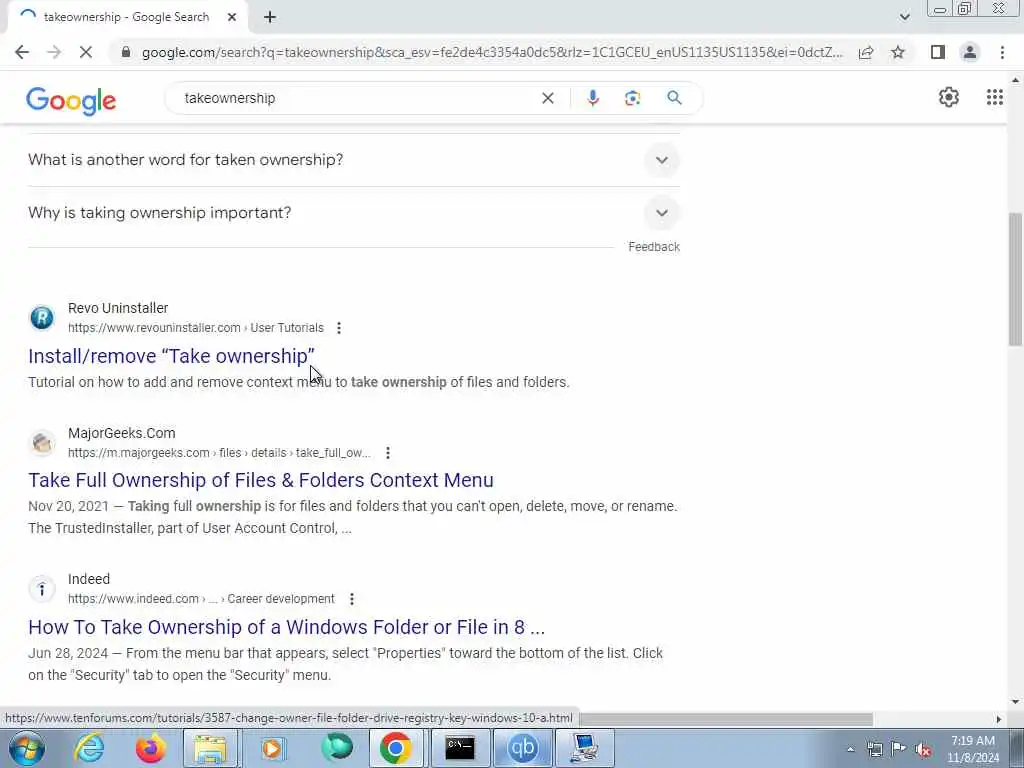Click the Revo Uninstaller site name text
The width and height of the screenshot is (1024, 768).
point(118,308)
